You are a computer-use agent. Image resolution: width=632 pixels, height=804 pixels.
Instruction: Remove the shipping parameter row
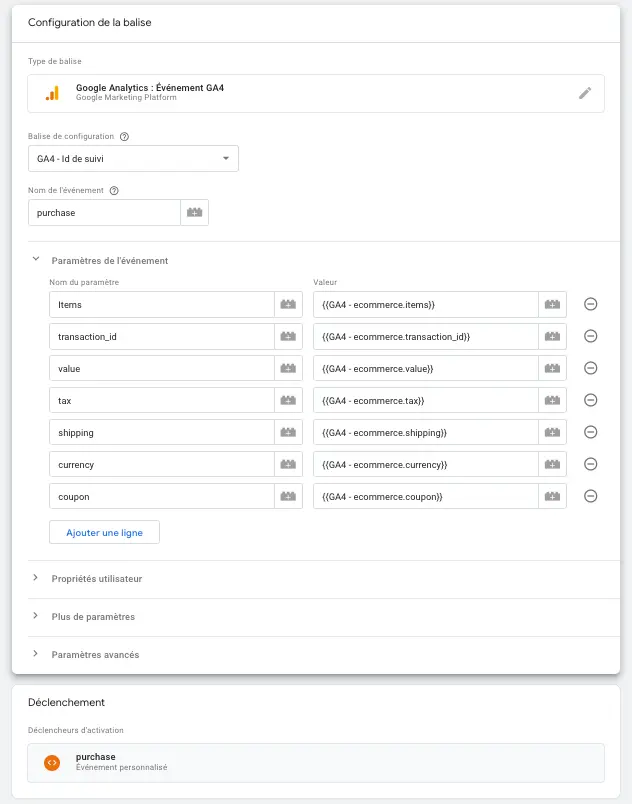pyautogui.click(x=590, y=432)
